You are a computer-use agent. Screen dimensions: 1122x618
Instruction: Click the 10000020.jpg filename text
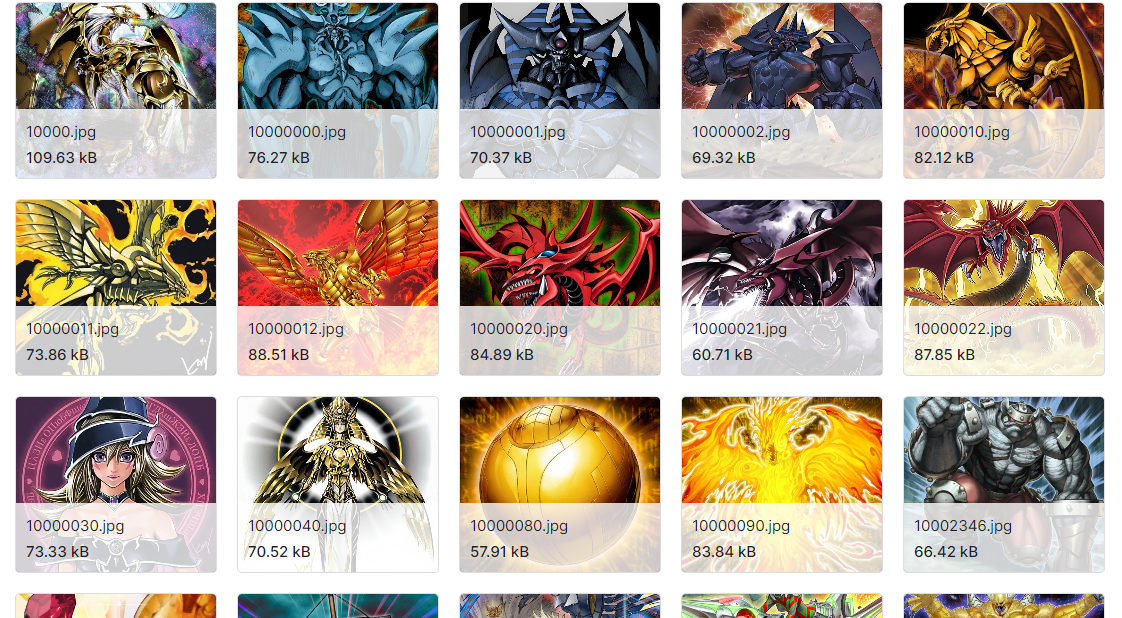tap(519, 329)
